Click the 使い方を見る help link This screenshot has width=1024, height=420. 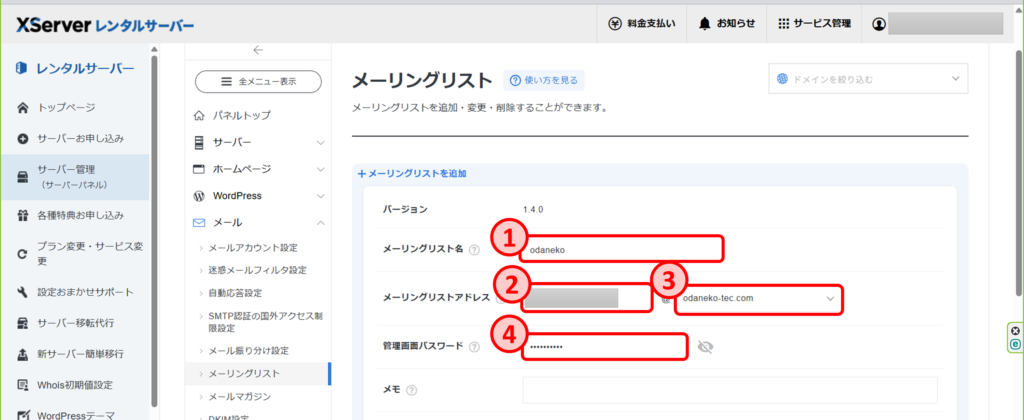coord(544,80)
